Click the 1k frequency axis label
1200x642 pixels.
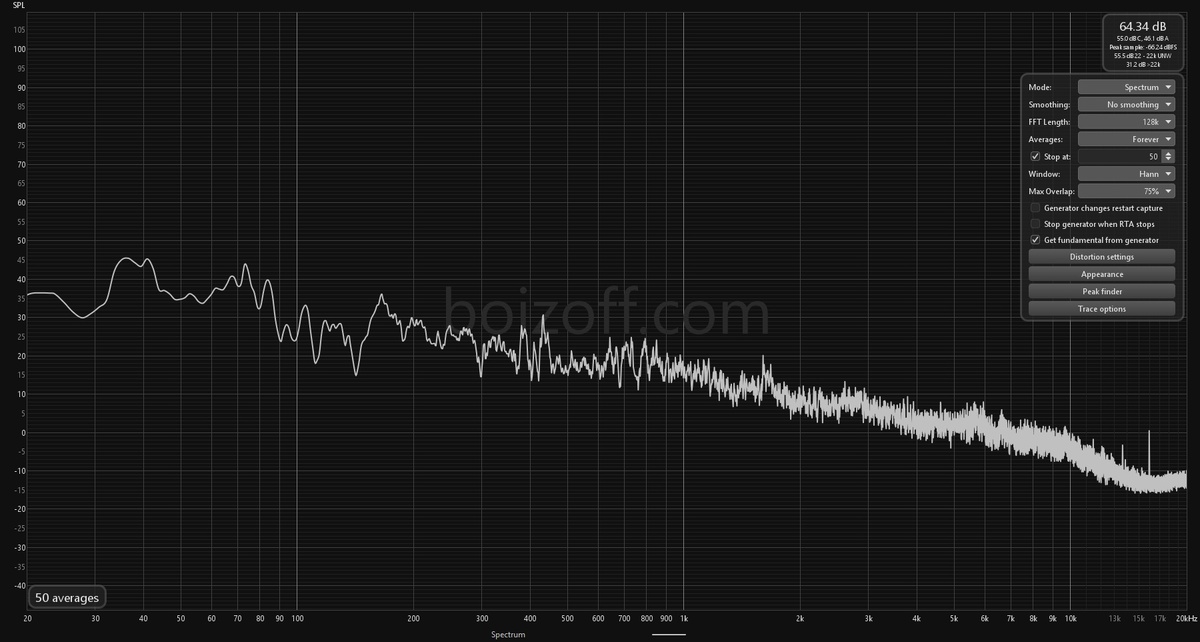pos(683,619)
